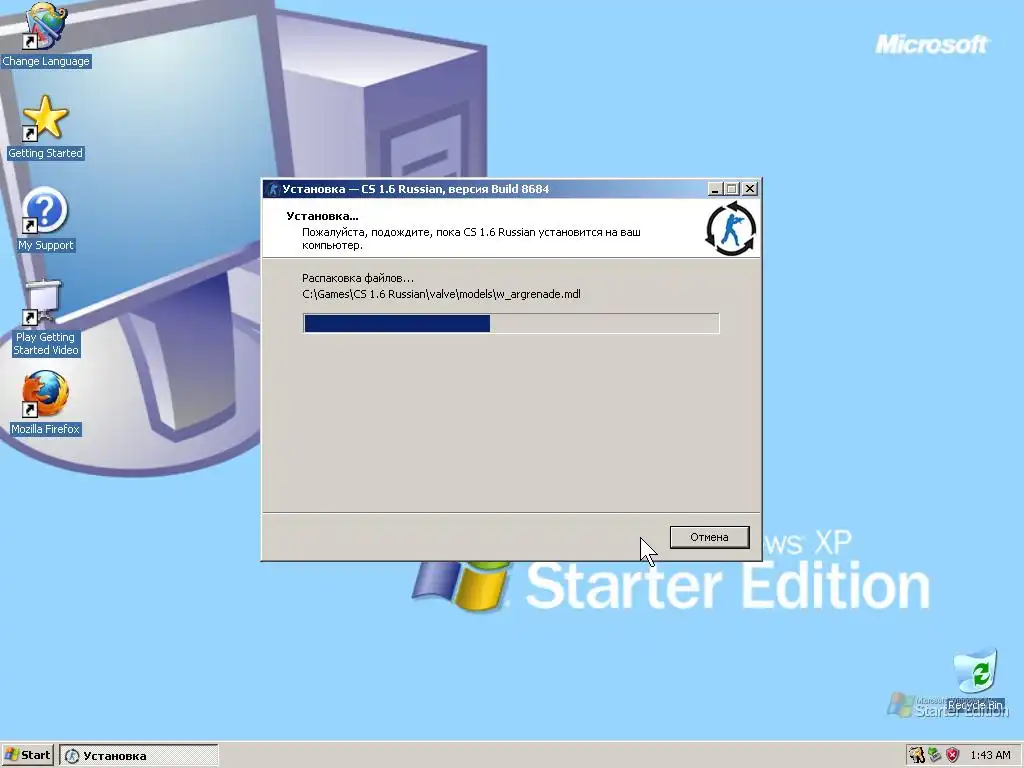The image size is (1024, 768).
Task: Close the Установка installer window
Action: click(x=750, y=189)
